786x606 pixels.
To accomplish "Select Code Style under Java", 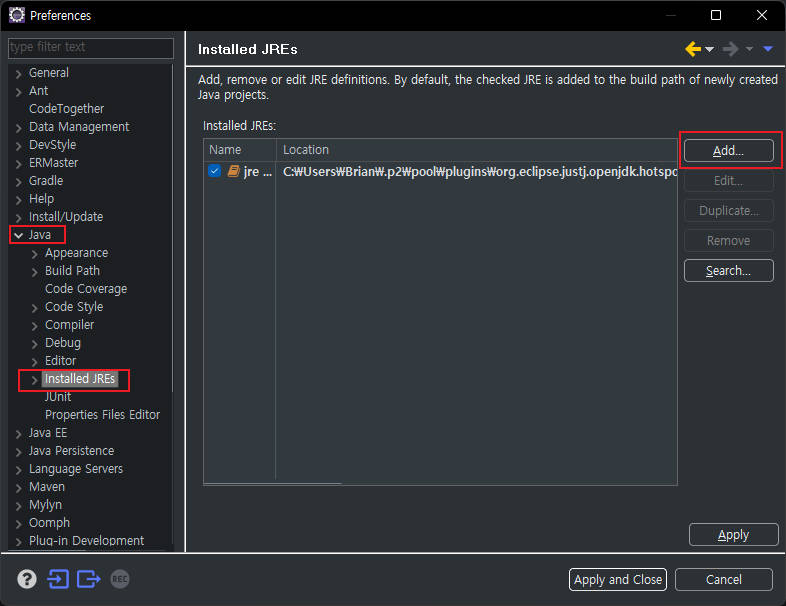I will pos(74,307).
